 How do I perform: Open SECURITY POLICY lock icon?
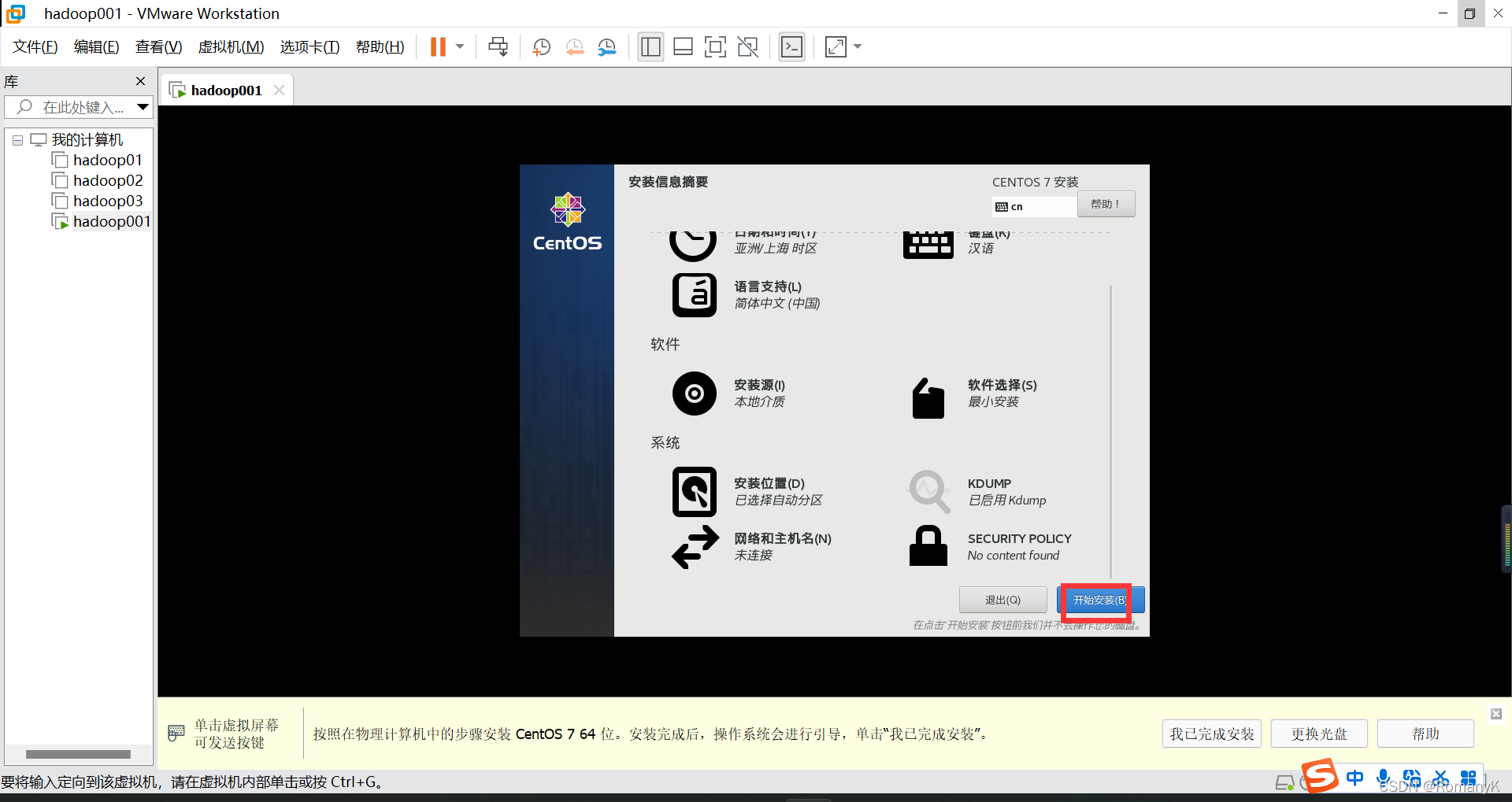point(928,546)
